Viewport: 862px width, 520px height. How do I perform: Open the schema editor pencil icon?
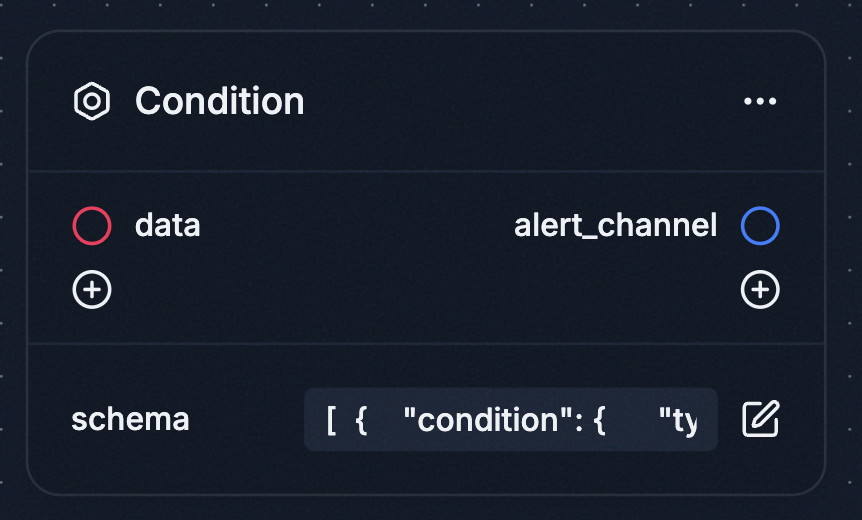(760, 419)
